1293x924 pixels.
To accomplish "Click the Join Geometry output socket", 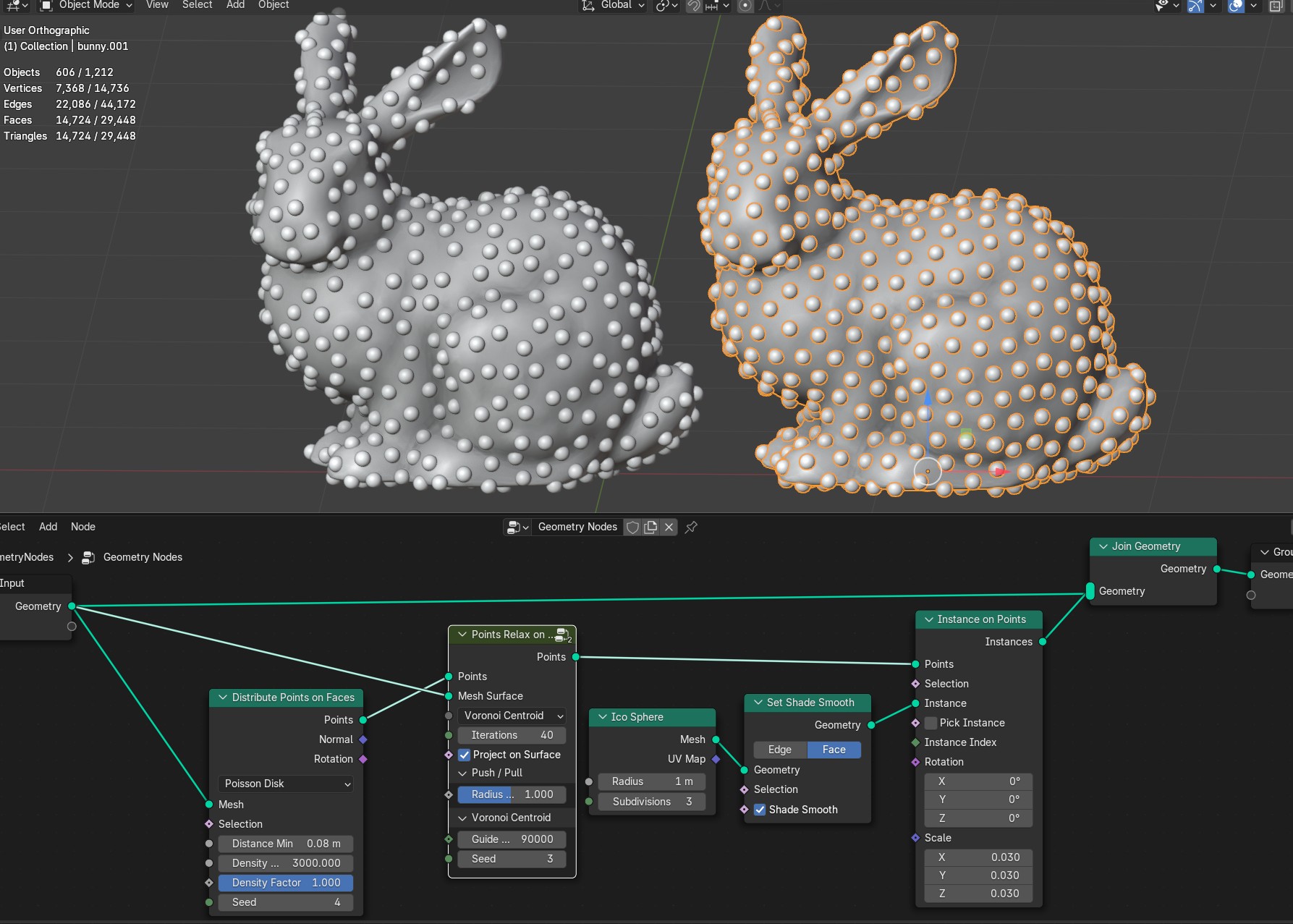I will click(1217, 569).
